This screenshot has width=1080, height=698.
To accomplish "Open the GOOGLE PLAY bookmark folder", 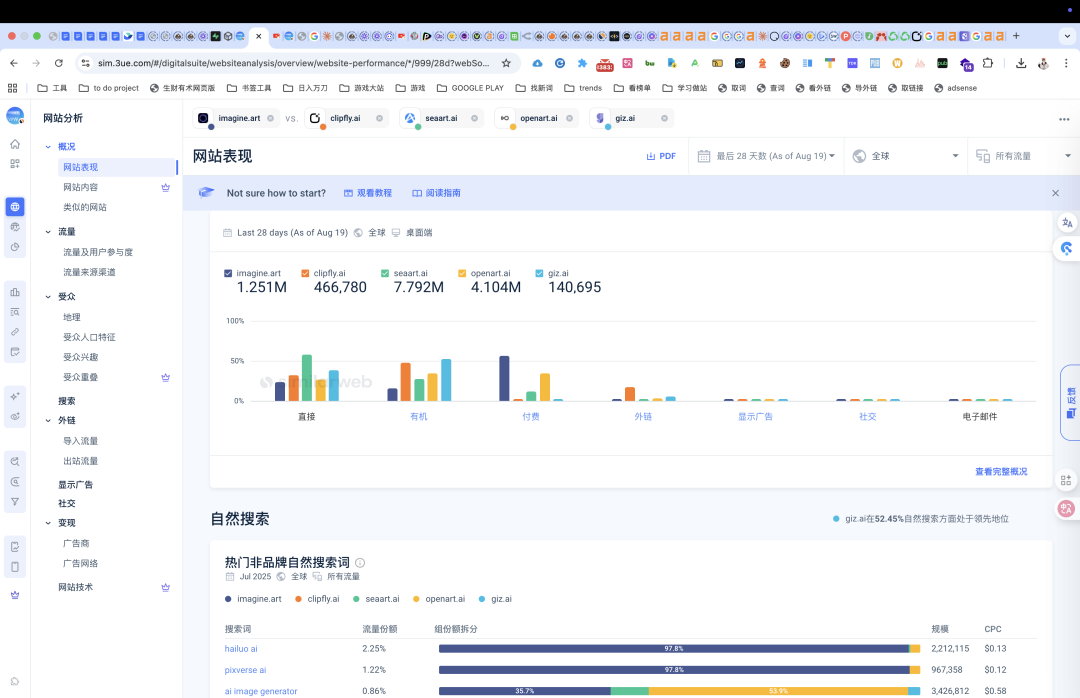I will (470, 88).
